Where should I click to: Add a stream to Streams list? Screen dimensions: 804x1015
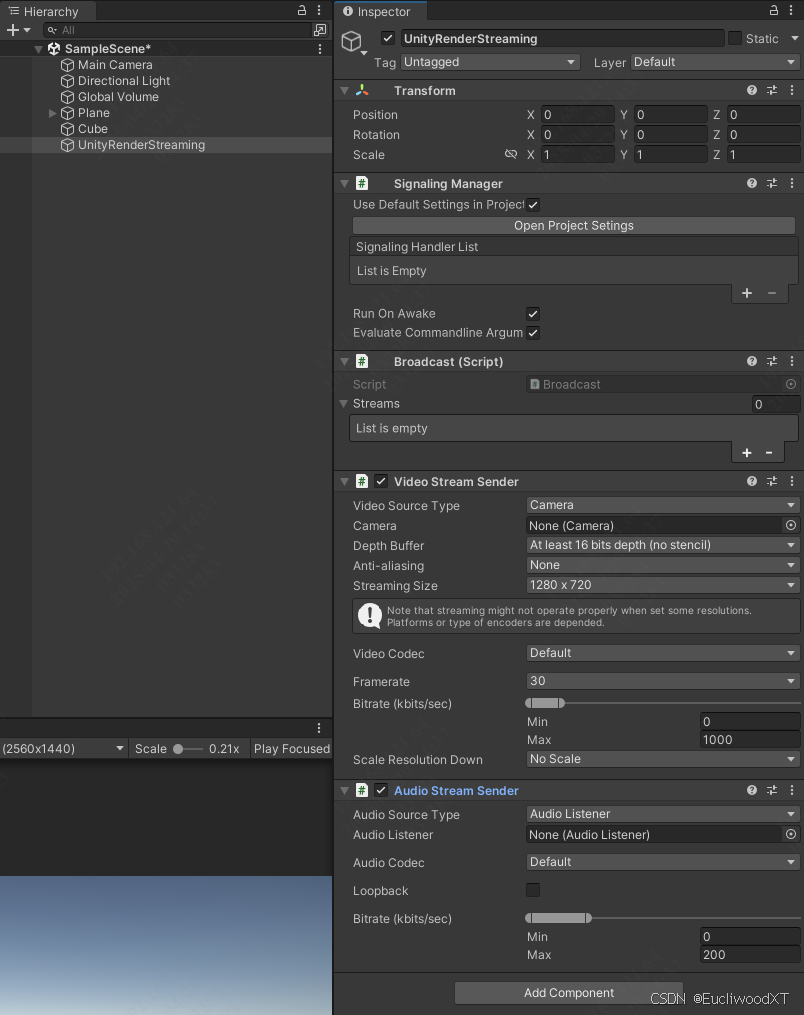pos(746,452)
